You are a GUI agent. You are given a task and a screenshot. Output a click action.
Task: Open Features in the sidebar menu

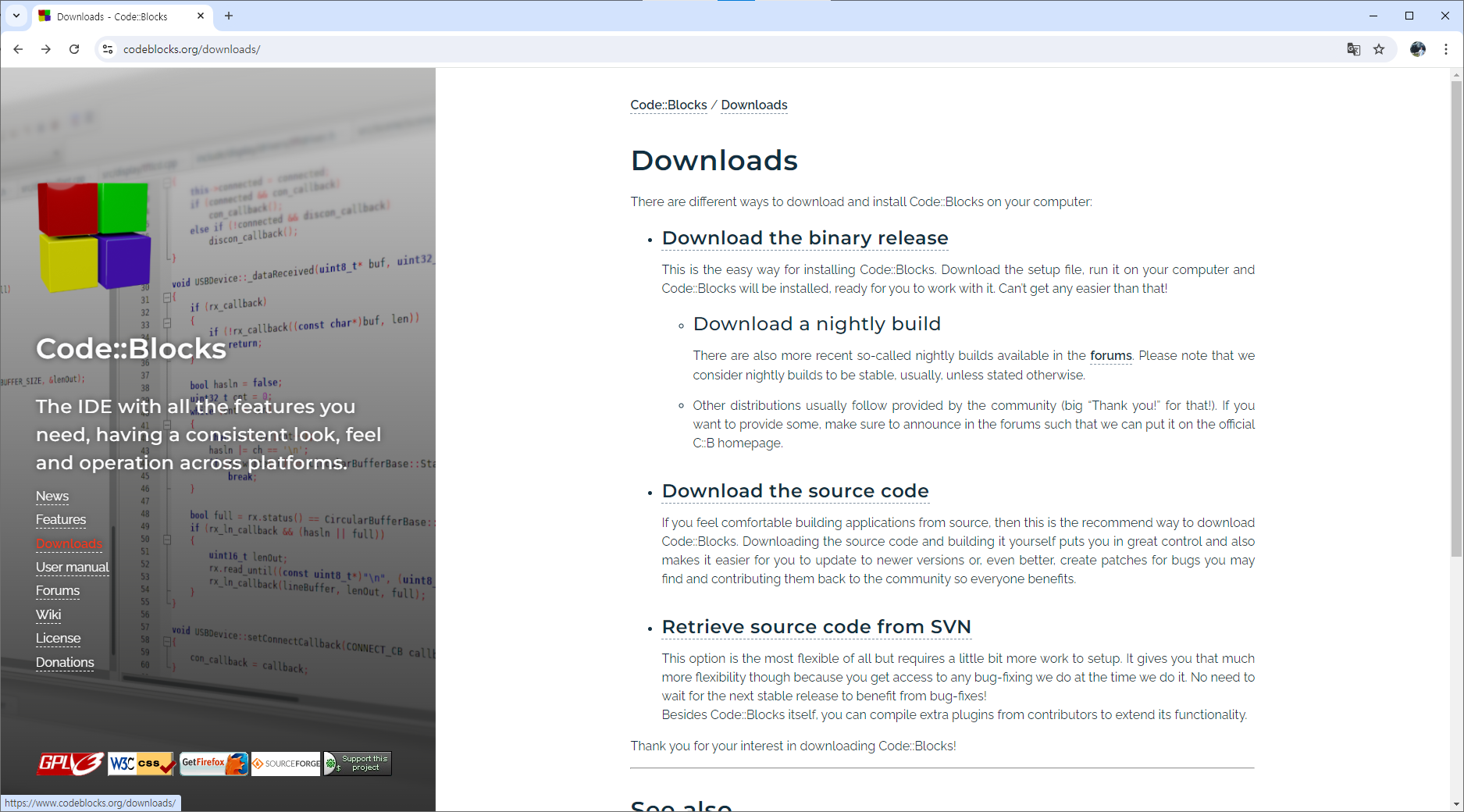click(61, 520)
